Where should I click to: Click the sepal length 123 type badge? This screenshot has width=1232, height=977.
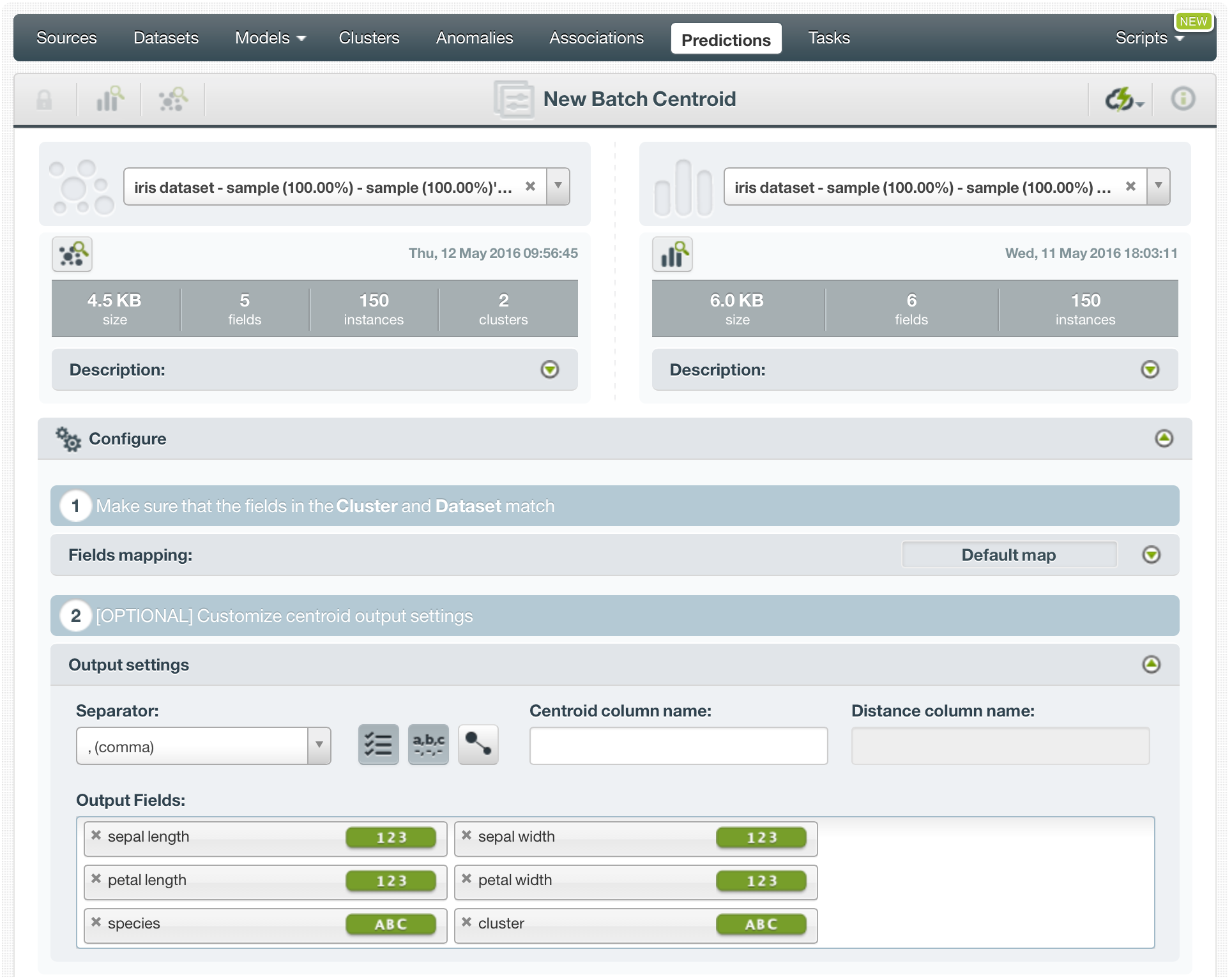click(x=391, y=838)
